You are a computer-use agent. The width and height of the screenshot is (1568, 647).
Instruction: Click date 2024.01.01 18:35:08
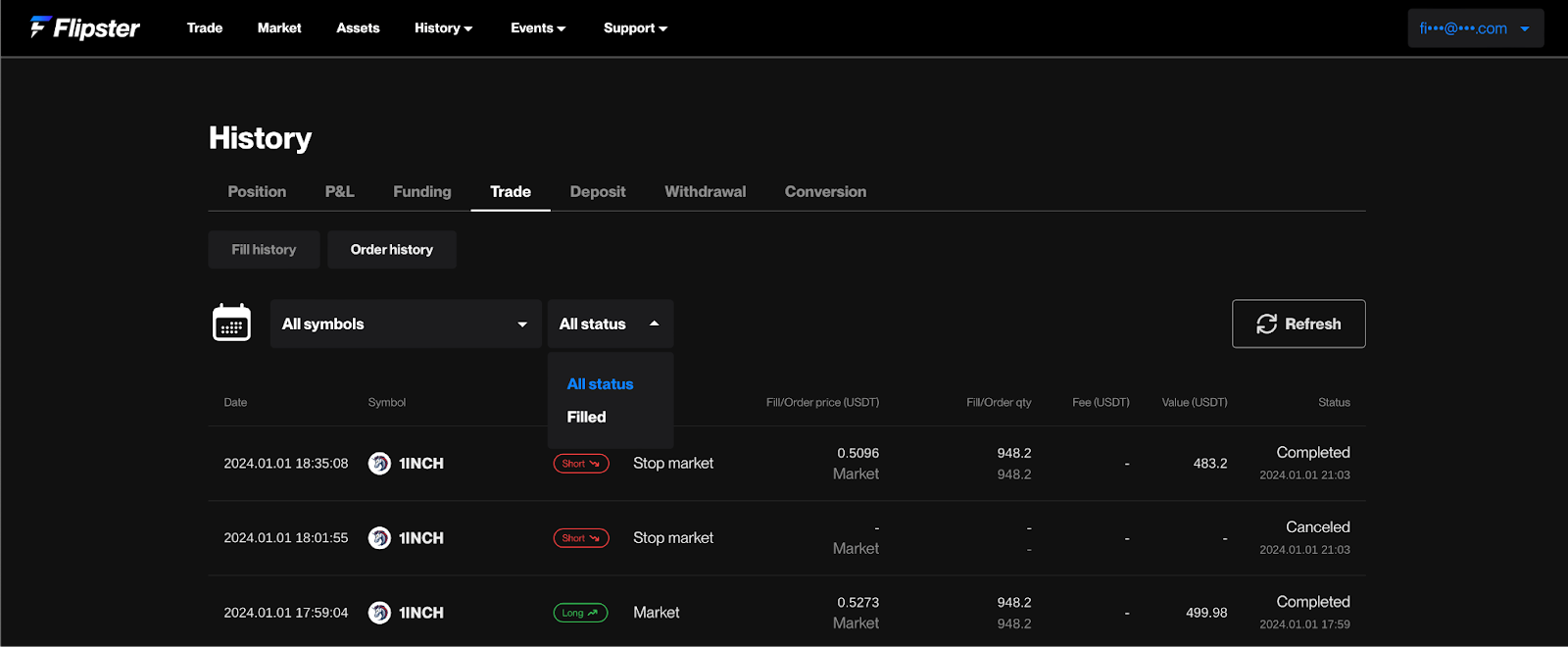click(x=286, y=463)
